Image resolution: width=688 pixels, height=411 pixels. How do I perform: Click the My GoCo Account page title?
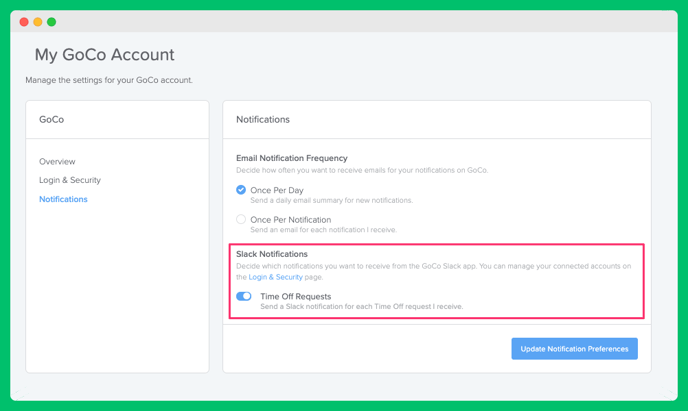click(104, 55)
